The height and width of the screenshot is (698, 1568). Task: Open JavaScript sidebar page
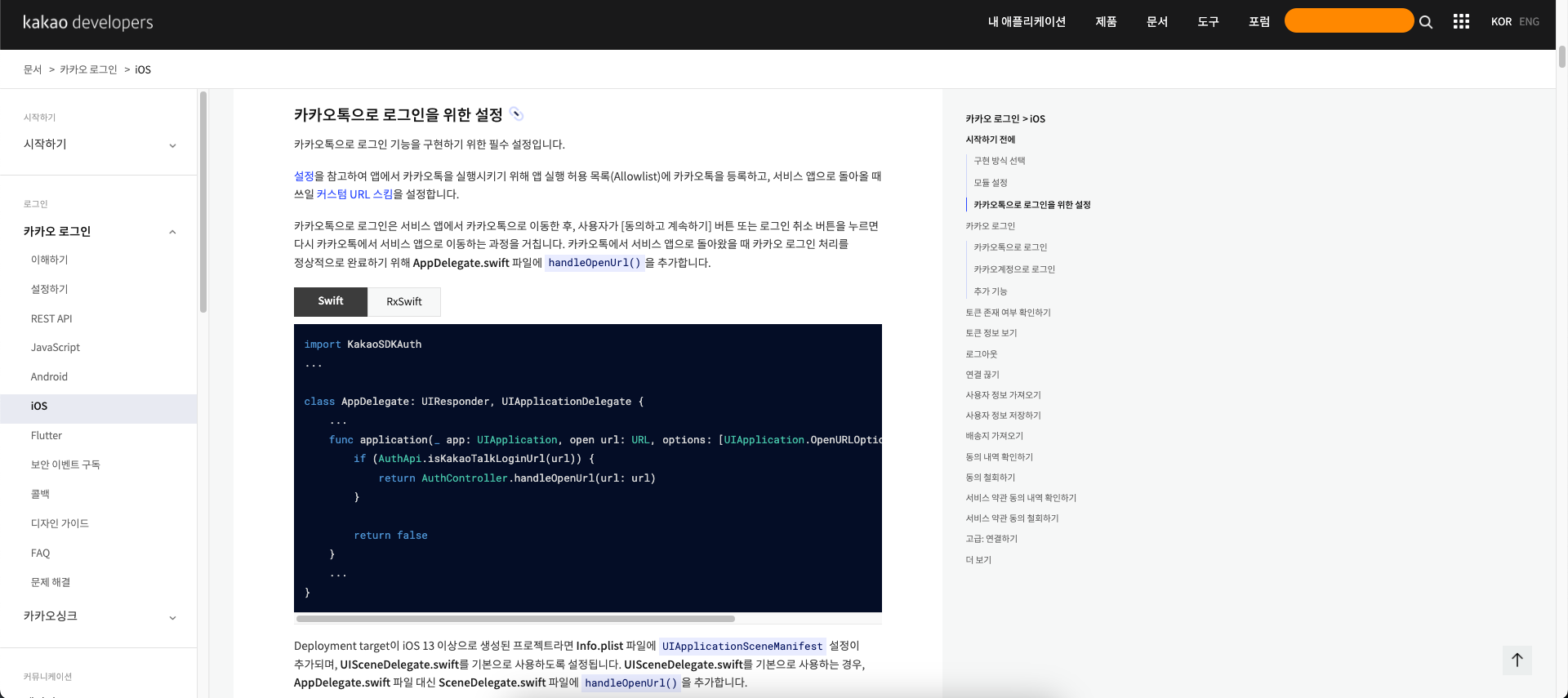pos(56,348)
